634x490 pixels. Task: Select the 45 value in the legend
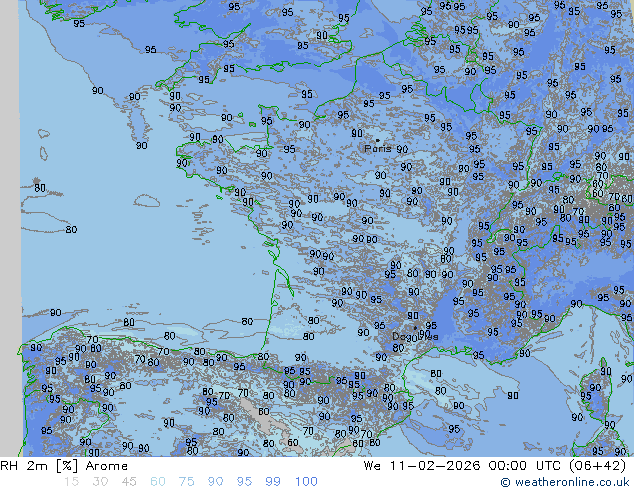coord(129,481)
